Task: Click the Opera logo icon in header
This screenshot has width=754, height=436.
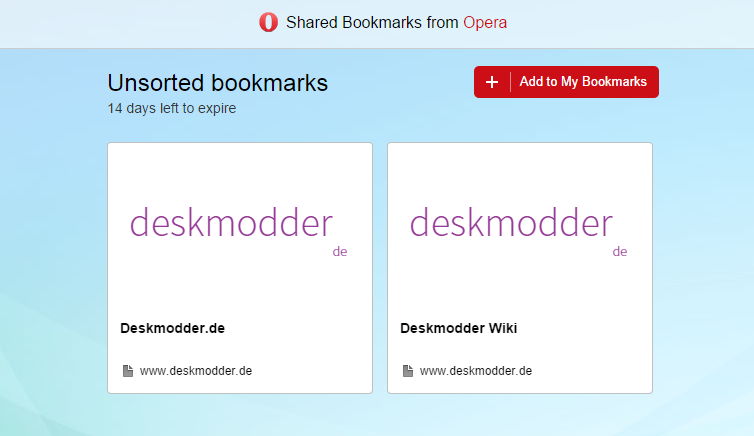Action: (268, 23)
